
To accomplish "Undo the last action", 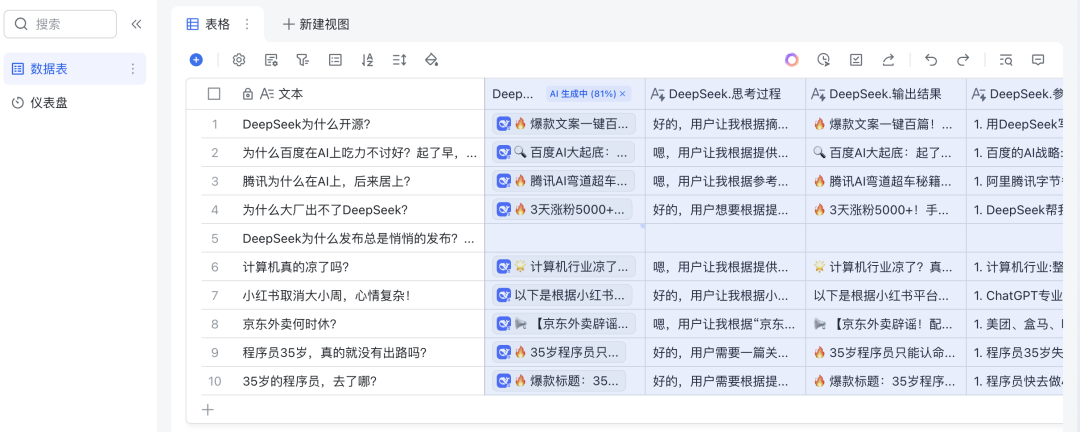I will tap(931, 60).
